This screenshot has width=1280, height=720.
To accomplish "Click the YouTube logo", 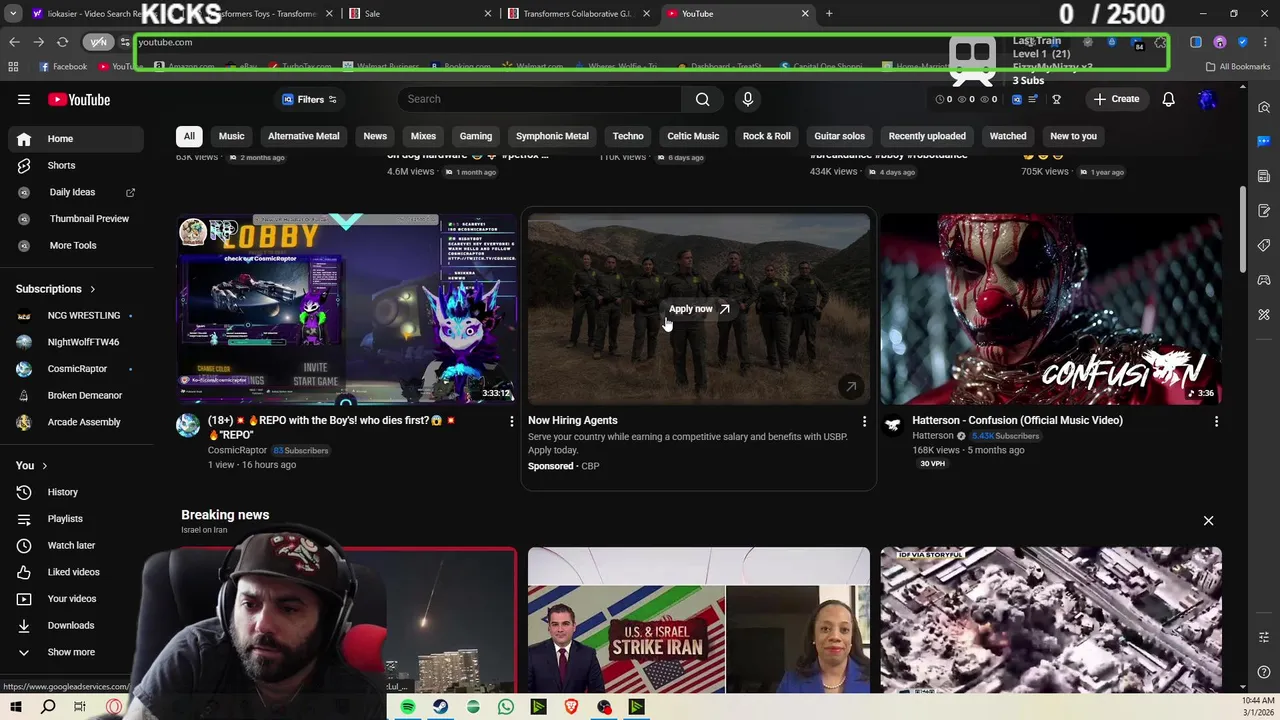I will pyautogui.click(x=79, y=99).
